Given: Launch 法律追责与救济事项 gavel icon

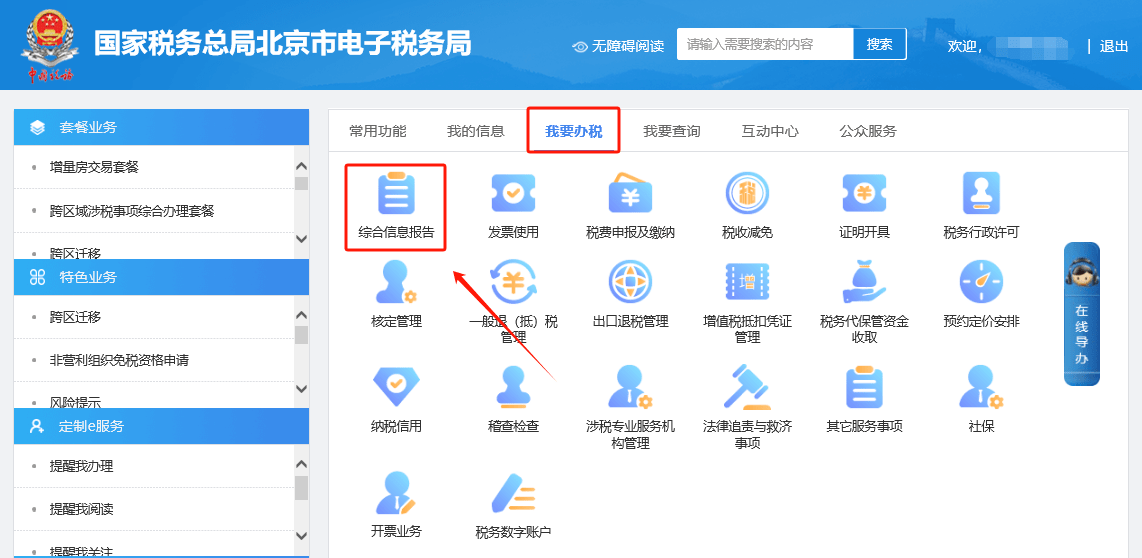Looking at the screenshot, I should [747, 387].
